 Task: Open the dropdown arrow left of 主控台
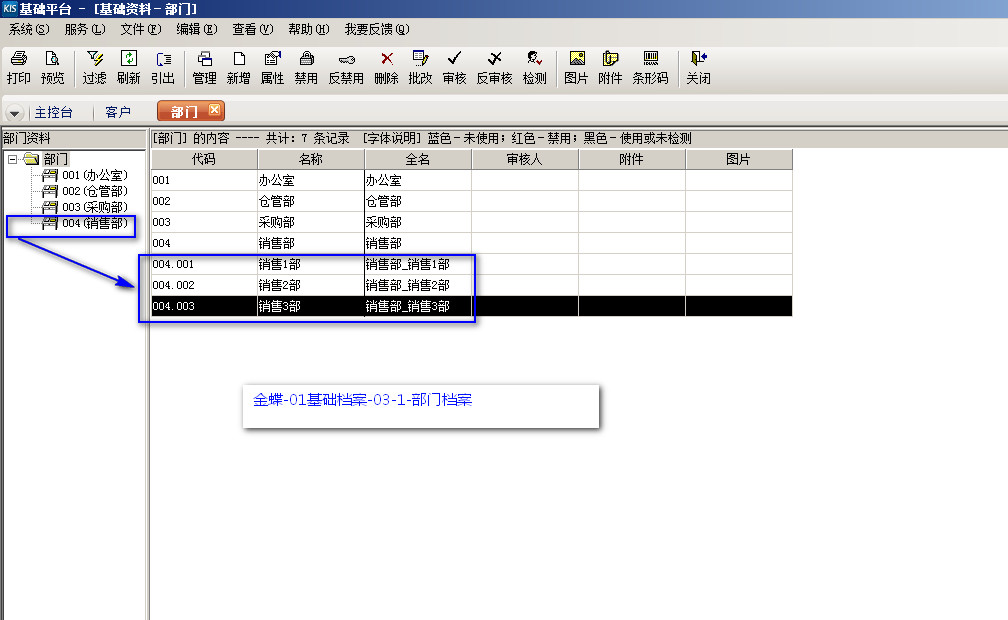tap(15, 113)
